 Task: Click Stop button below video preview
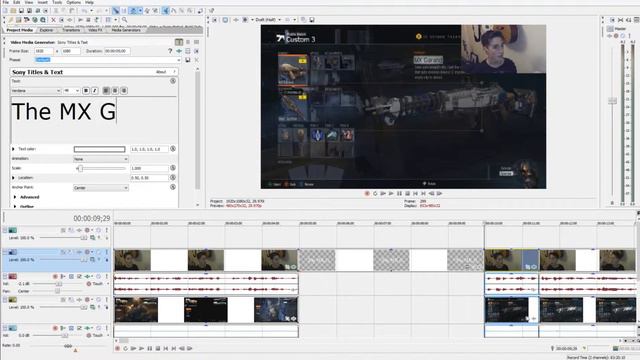[407, 193]
